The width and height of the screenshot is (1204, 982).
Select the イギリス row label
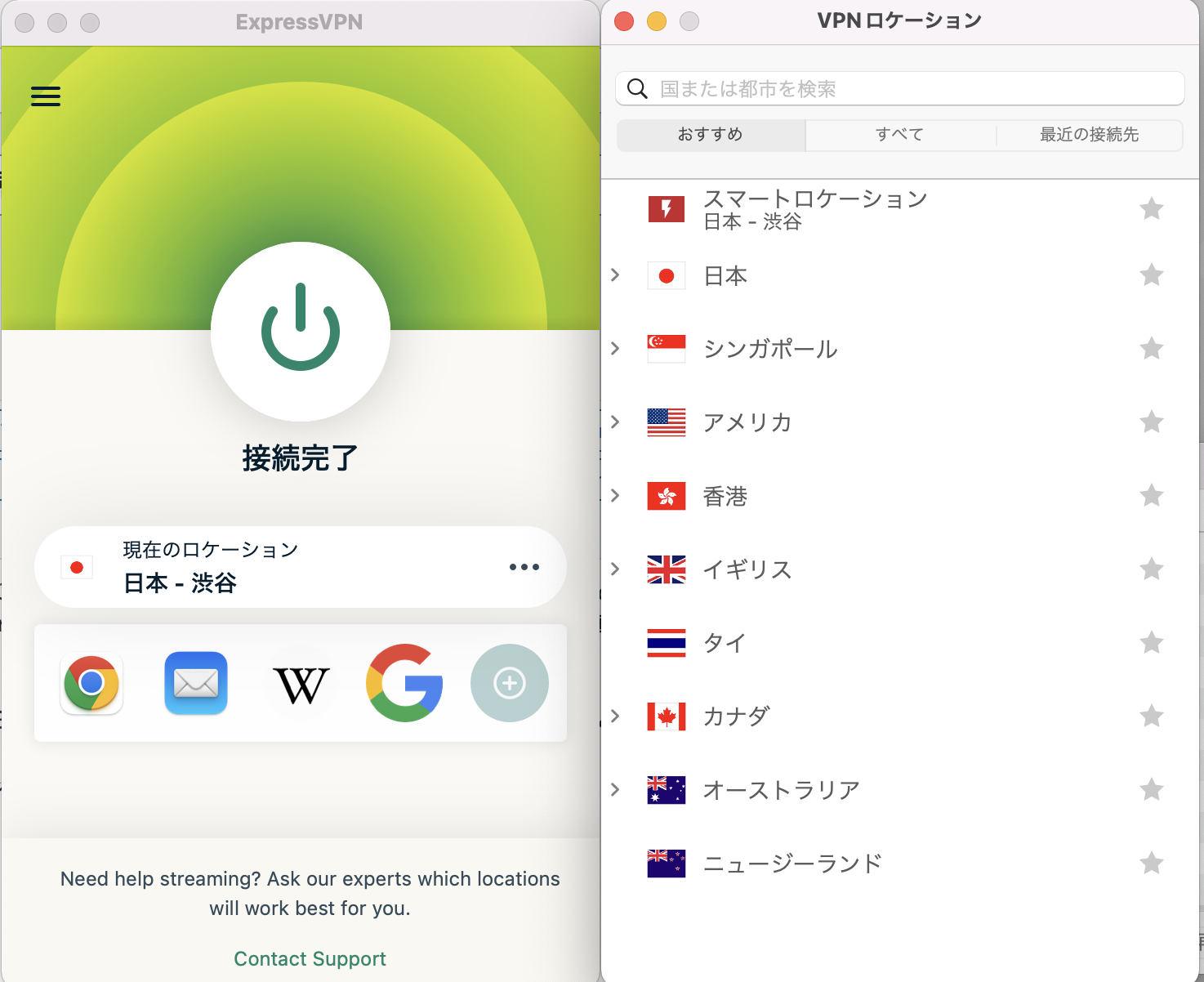click(747, 569)
